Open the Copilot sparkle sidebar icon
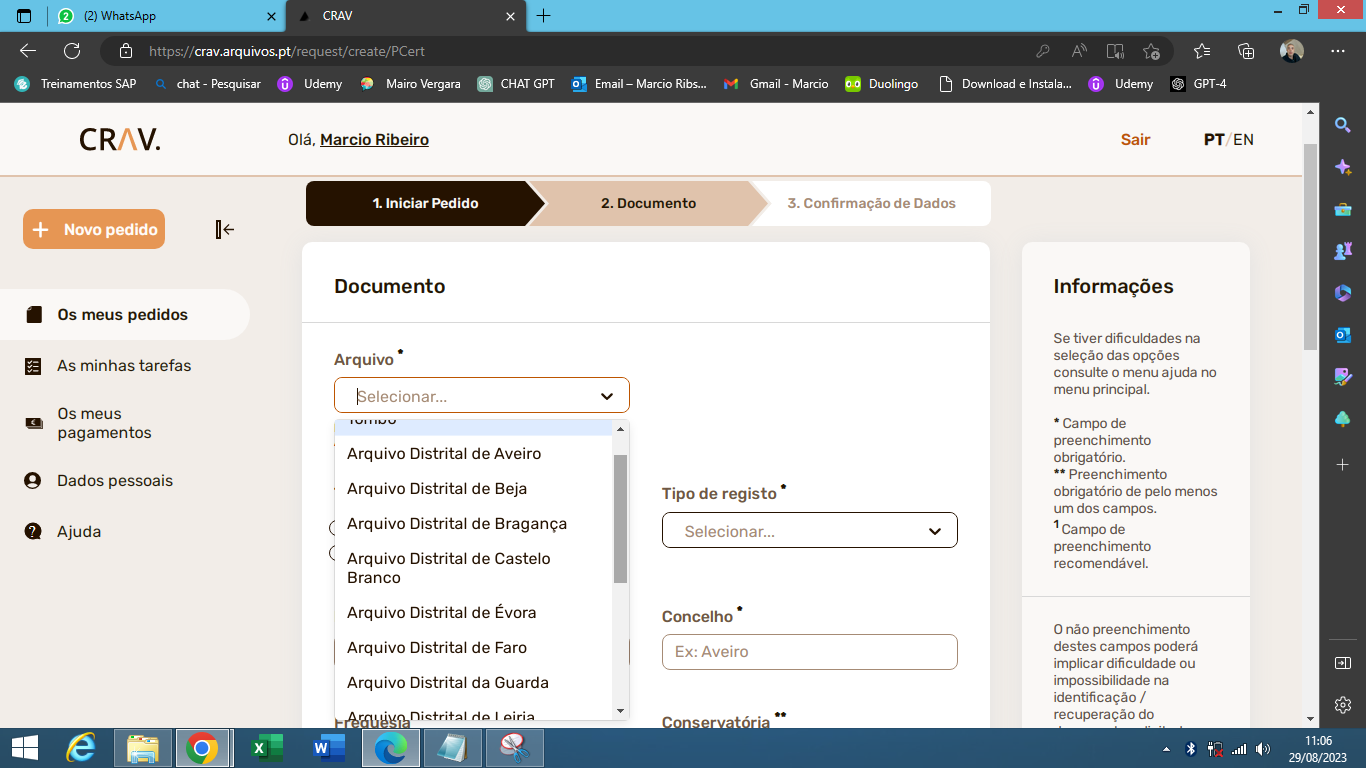1366x768 pixels. (1343, 167)
